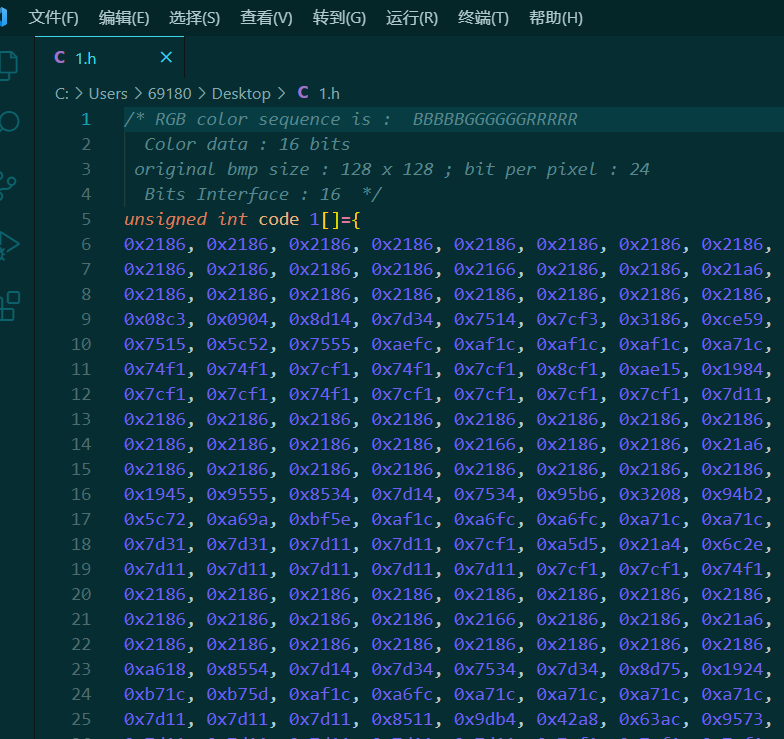The height and width of the screenshot is (739, 784).
Task: Click the 'int' keyword on line 5
Action: click(x=232, y=219)
